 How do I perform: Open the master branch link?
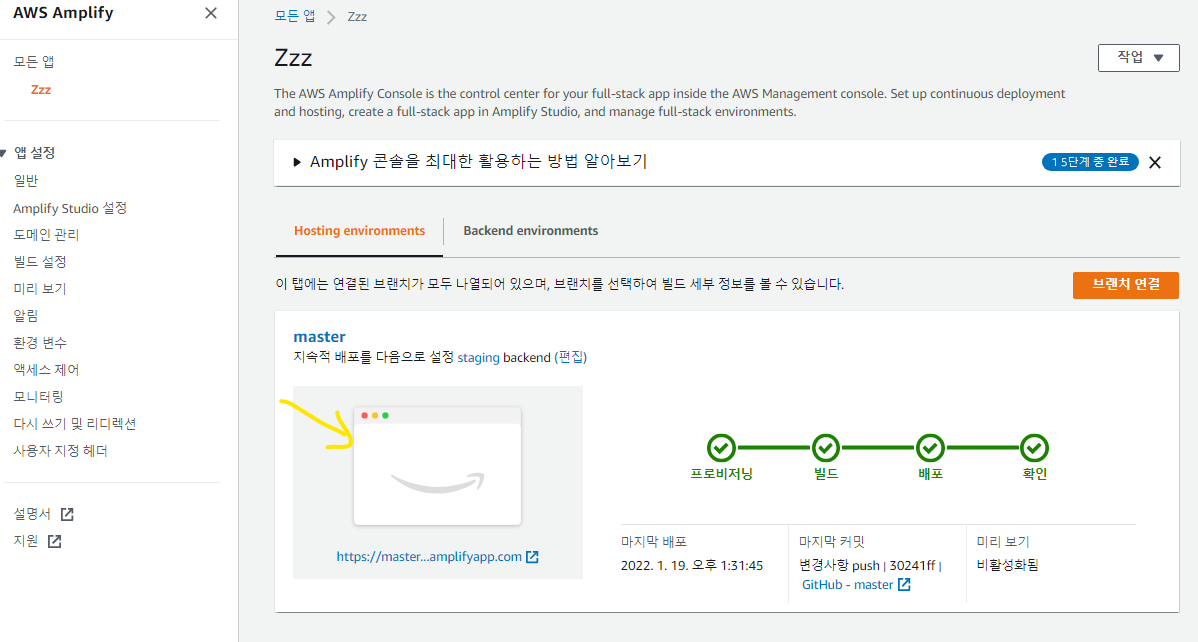point(319,336)
